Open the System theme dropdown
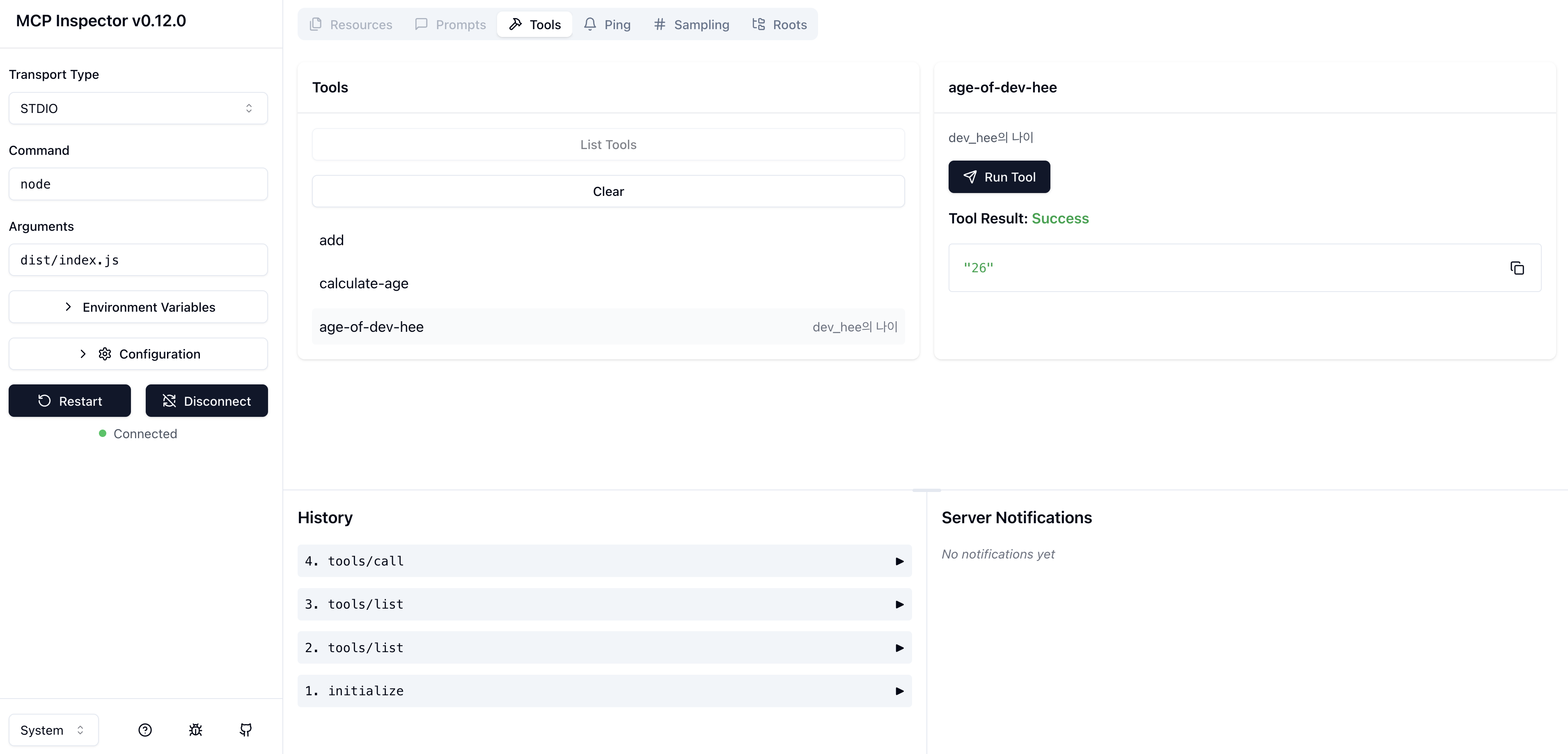Screen dimensions: 1568x754 [53, 730]
